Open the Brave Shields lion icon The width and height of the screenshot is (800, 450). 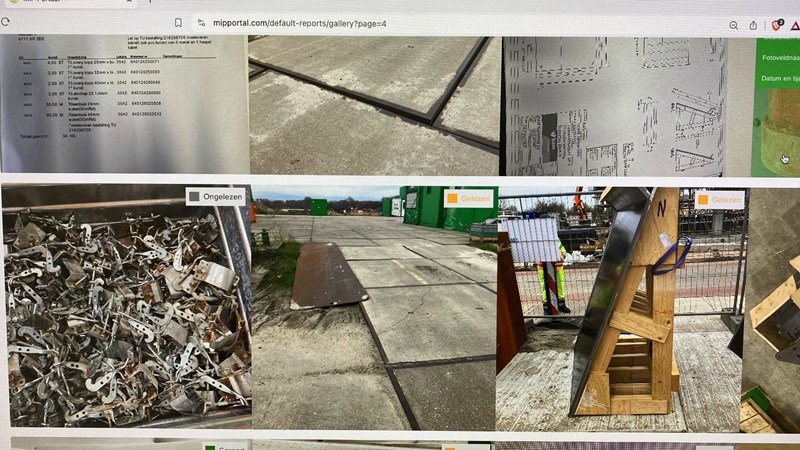pos(777,26)
